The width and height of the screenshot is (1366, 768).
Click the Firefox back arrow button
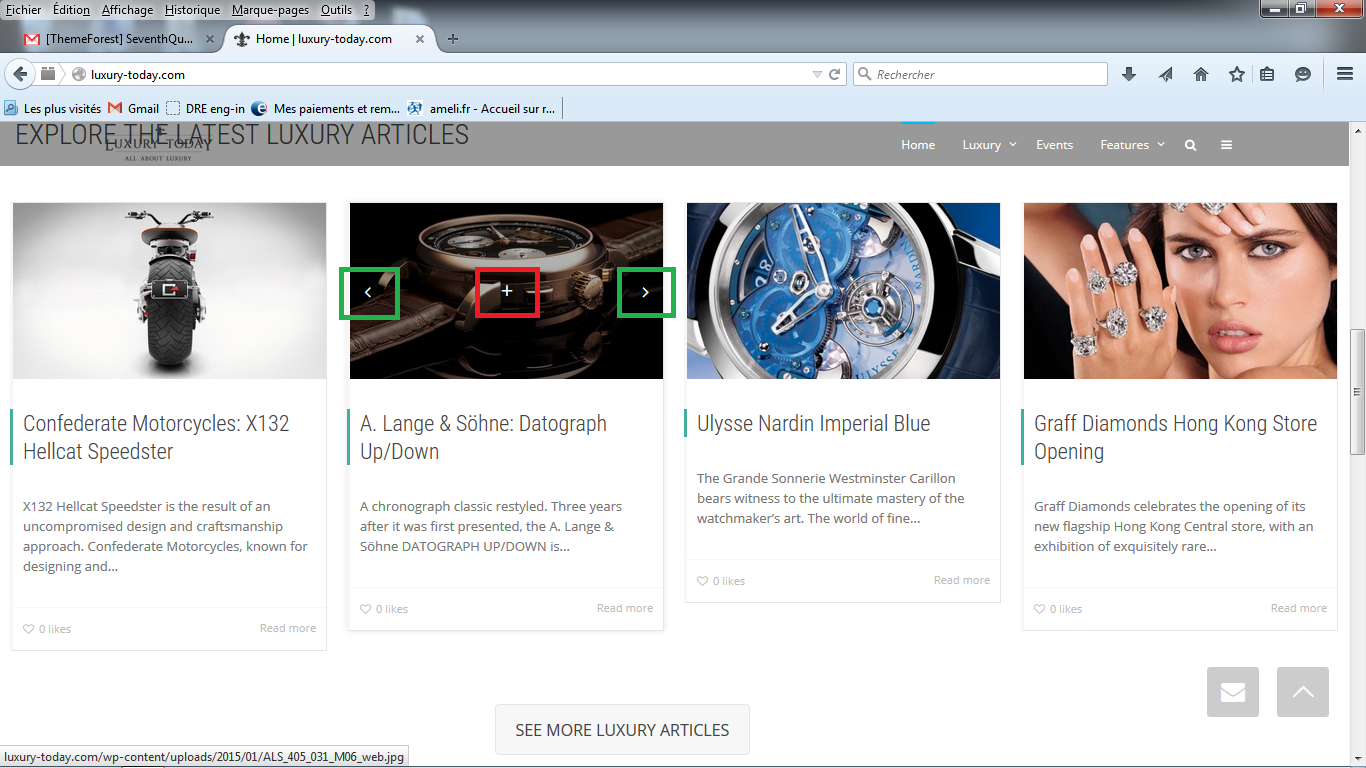click(20, 74)
